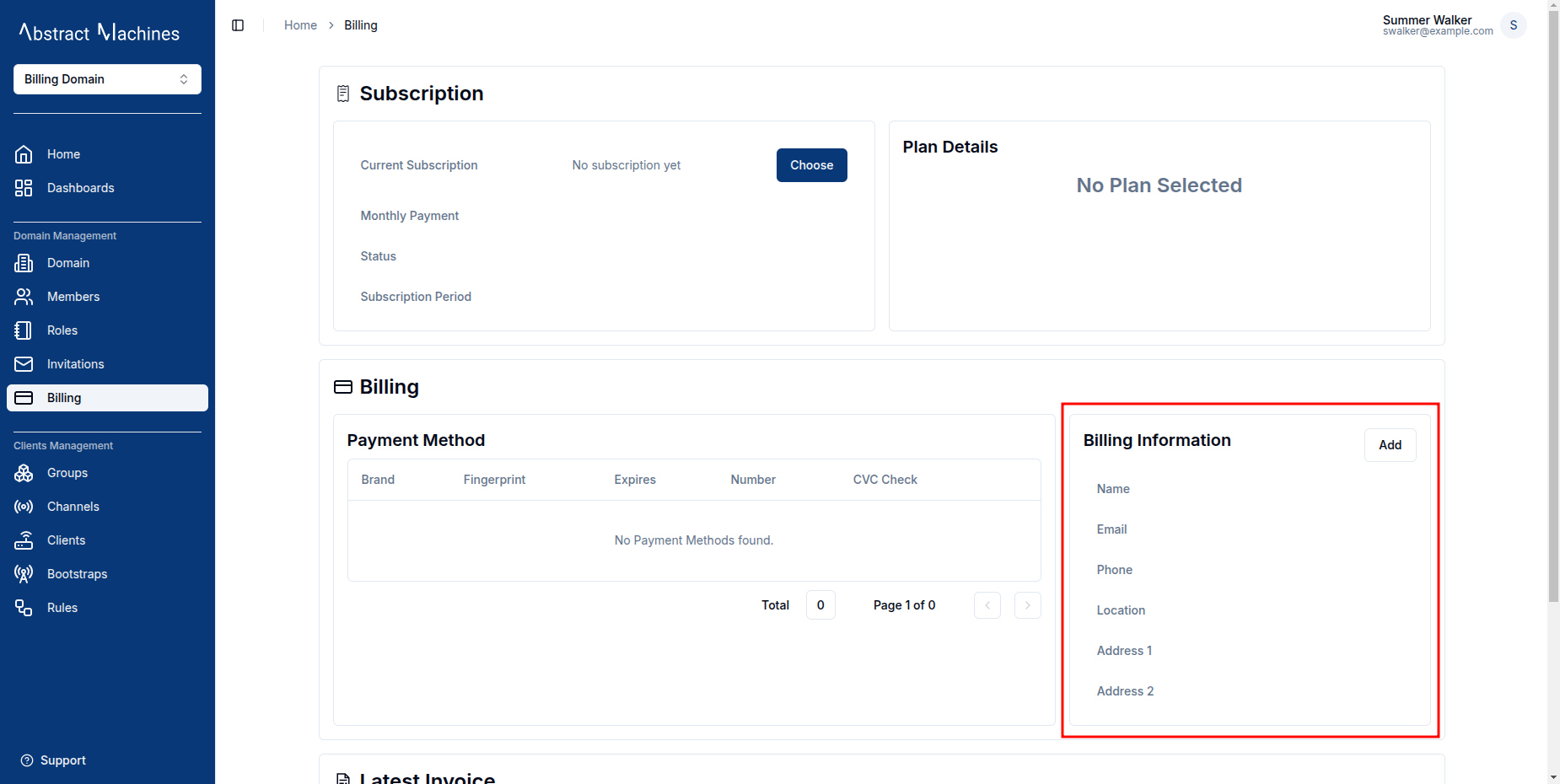
Task: Click 'No Payment Methods found.' text
Action: click(x=694, y=540)
